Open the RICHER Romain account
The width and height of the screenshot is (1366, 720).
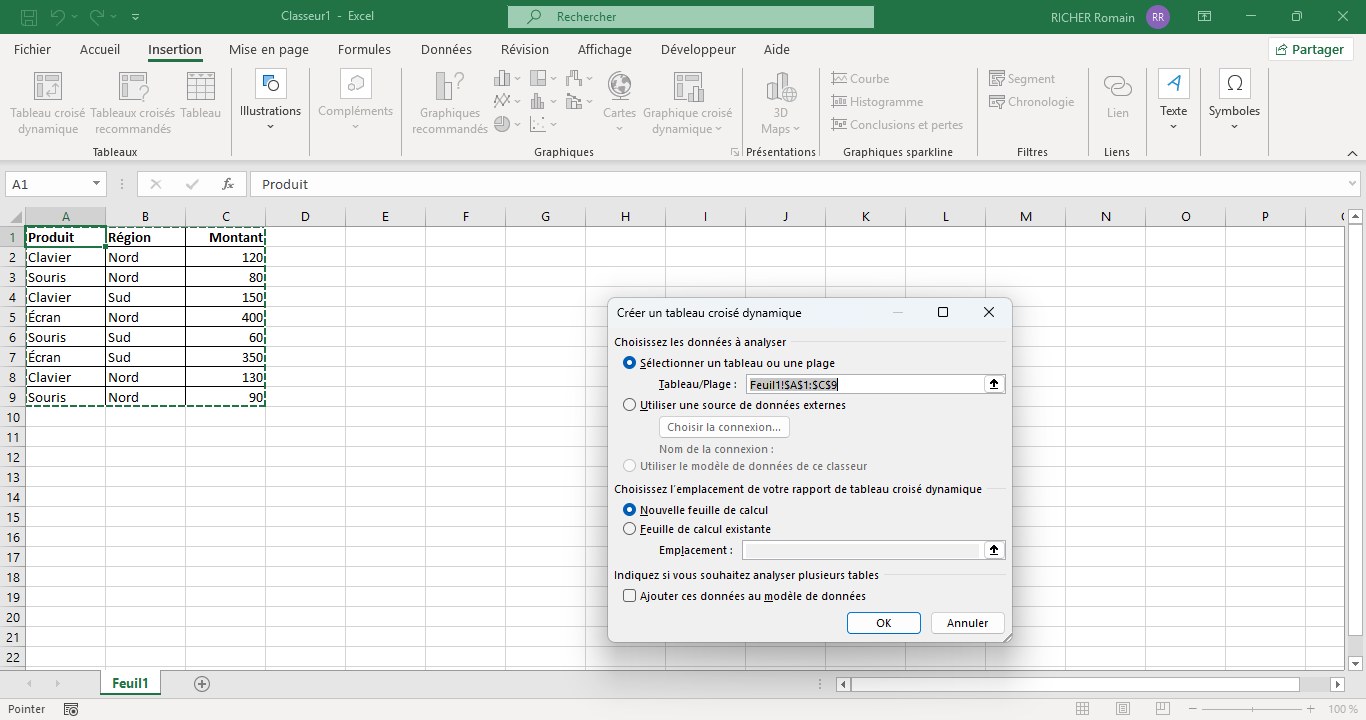1110,17
